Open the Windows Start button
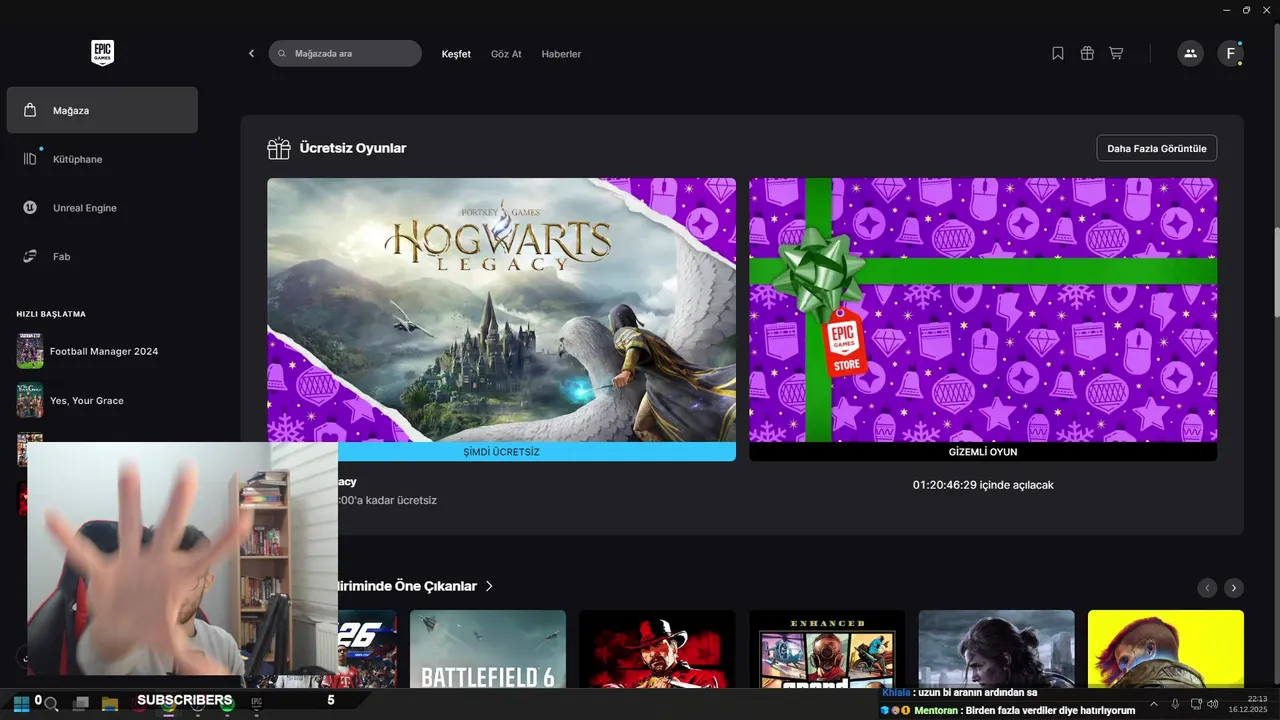This screenshot has width=1280, height=720. point(21,703)
